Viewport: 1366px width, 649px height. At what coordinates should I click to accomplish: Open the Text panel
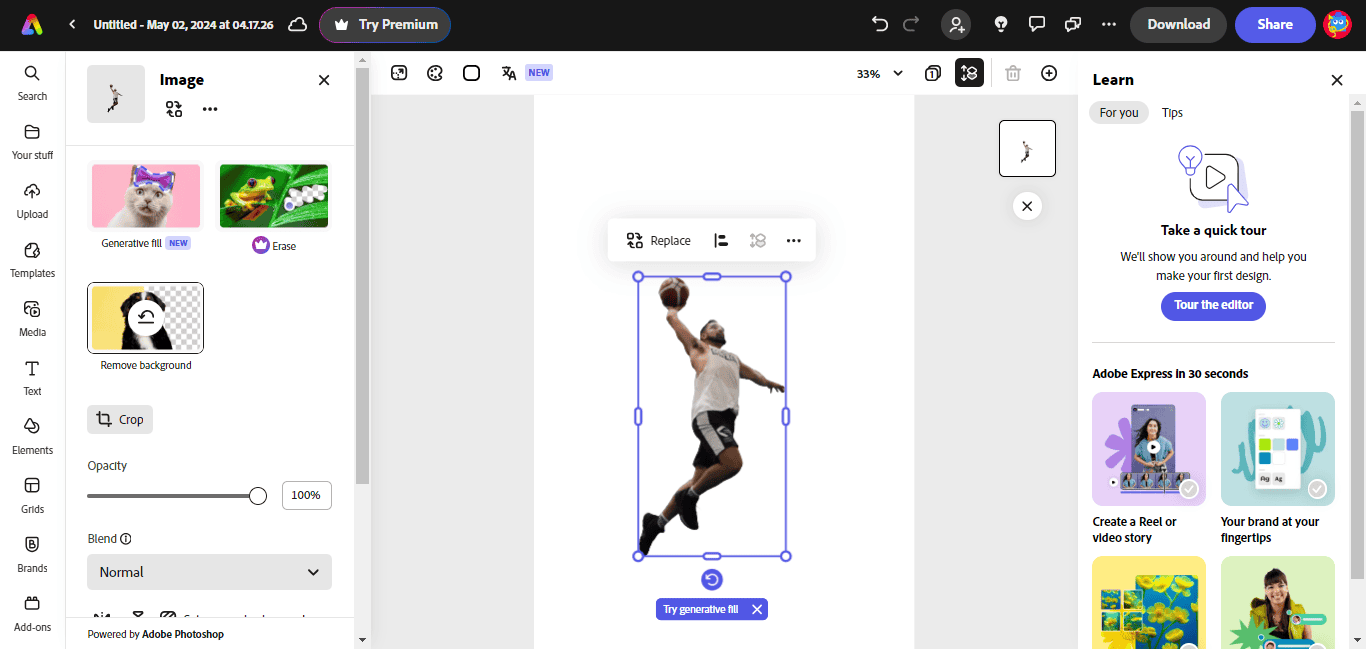pyautogui.click(x=32, y=378)
